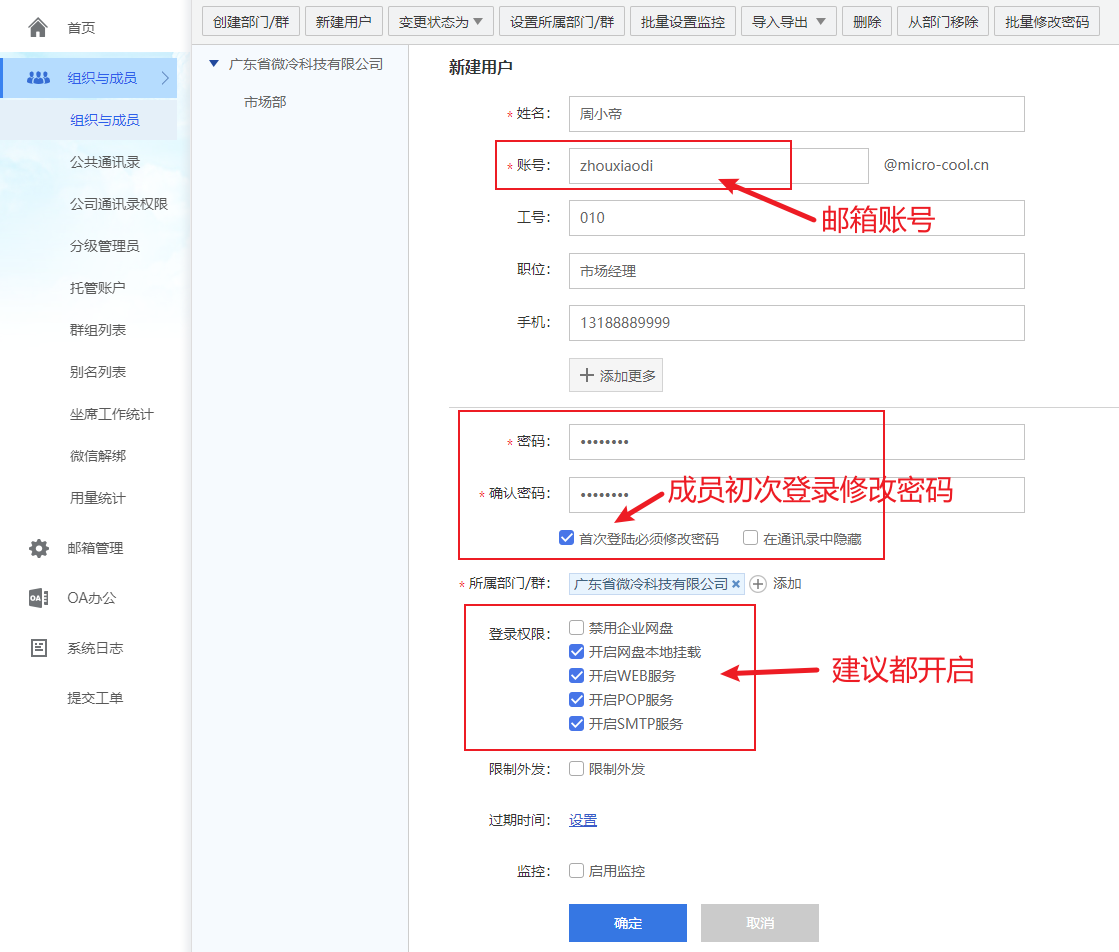The height and width of the screenshot is (952, 1119).
Task: Click the 工号 input field
Action: (x=796, y=218)
